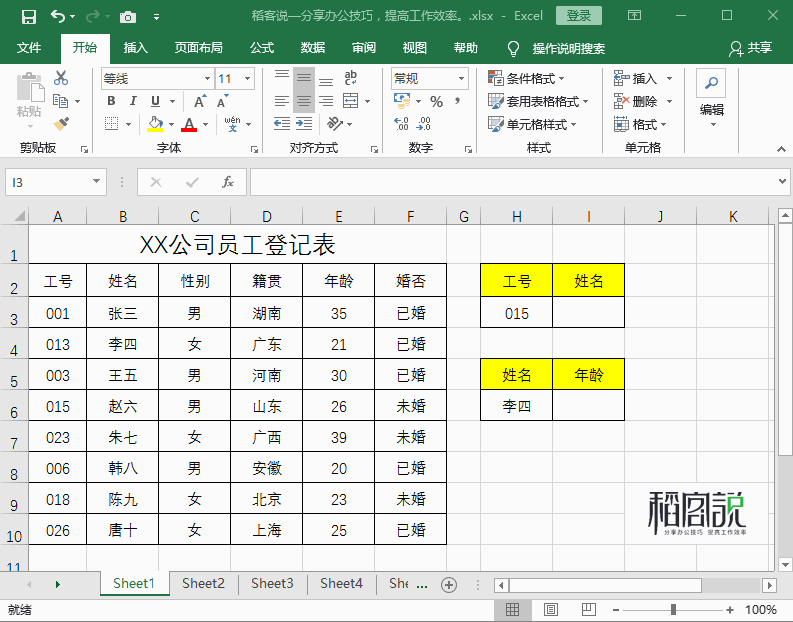Click 格式 cells button

pyautogui.click(x=640, y=124)
